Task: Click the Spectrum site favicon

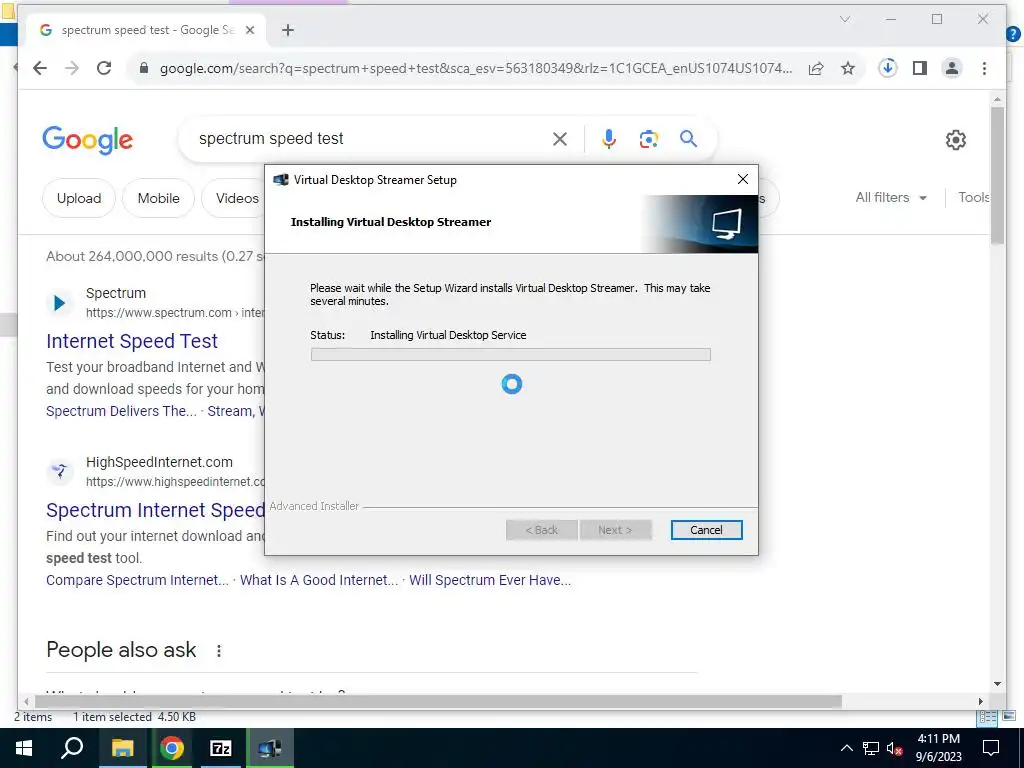Action: coord(59,303)
